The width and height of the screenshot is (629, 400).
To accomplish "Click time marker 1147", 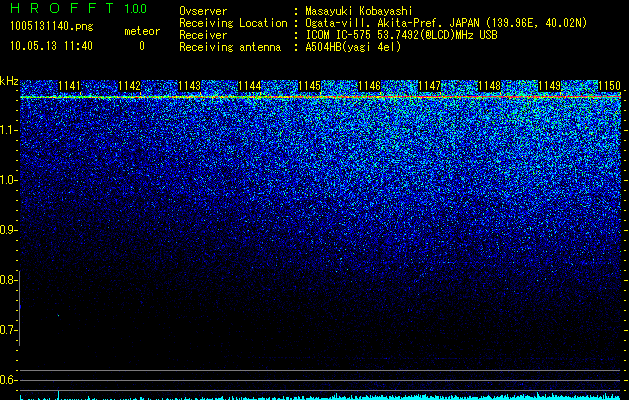I will coord(429,86).
